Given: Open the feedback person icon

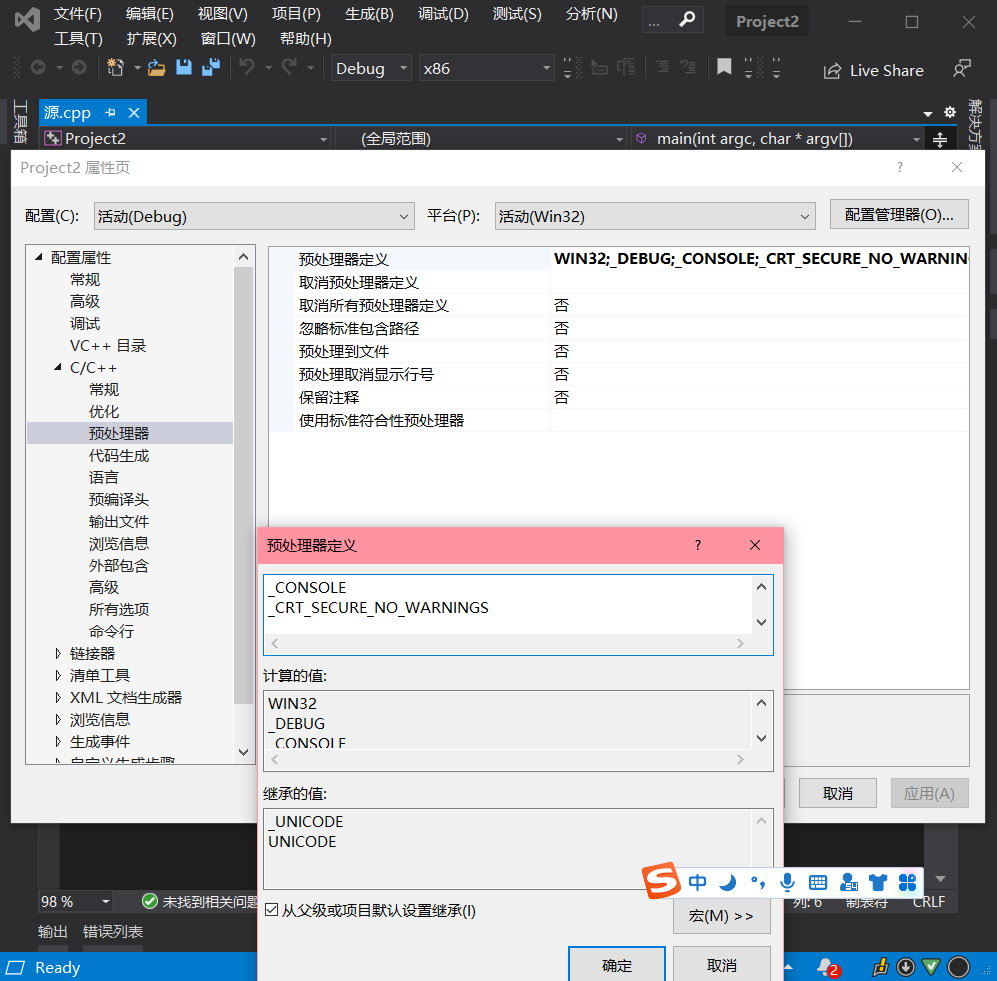Looking at the screenshot, I should tap(962, 68).
